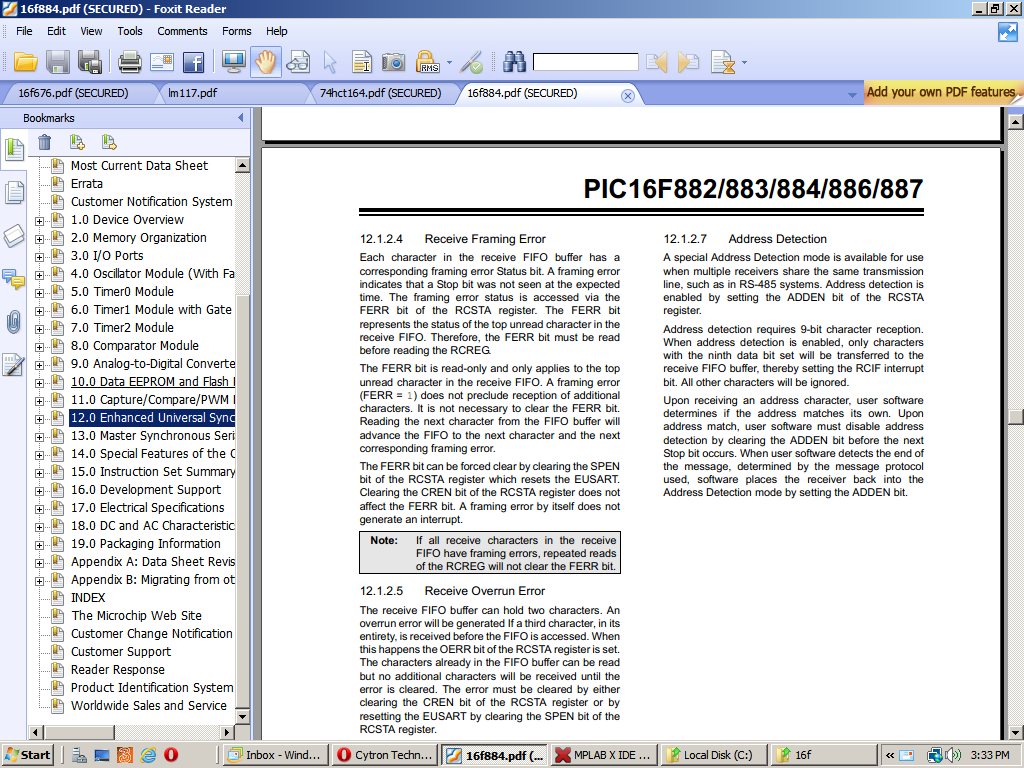
Task: Switch to the lm117.pdf tab
Action: coord(193,93)
